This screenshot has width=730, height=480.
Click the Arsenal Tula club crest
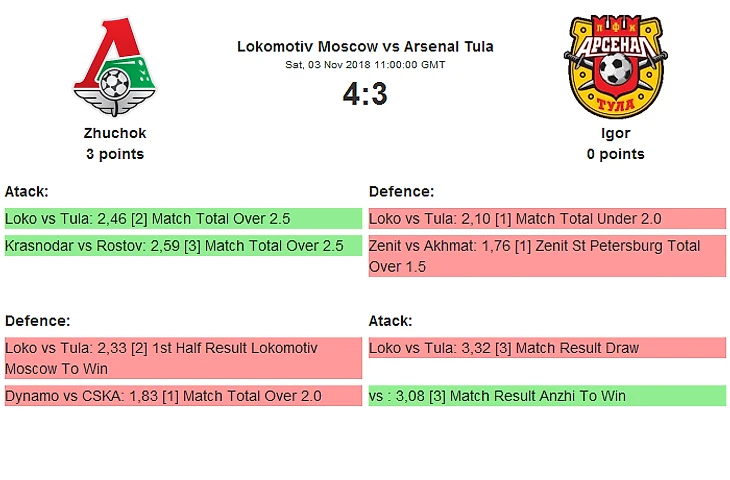coord(615,67)
